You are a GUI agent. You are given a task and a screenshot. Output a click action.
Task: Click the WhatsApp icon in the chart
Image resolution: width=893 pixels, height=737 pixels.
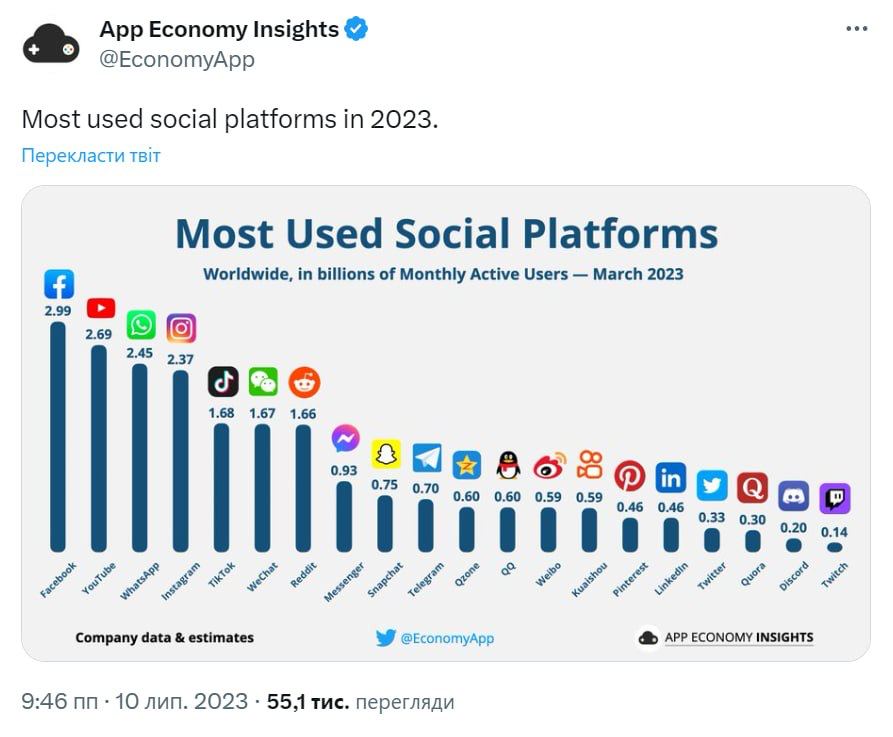(141, 325)
